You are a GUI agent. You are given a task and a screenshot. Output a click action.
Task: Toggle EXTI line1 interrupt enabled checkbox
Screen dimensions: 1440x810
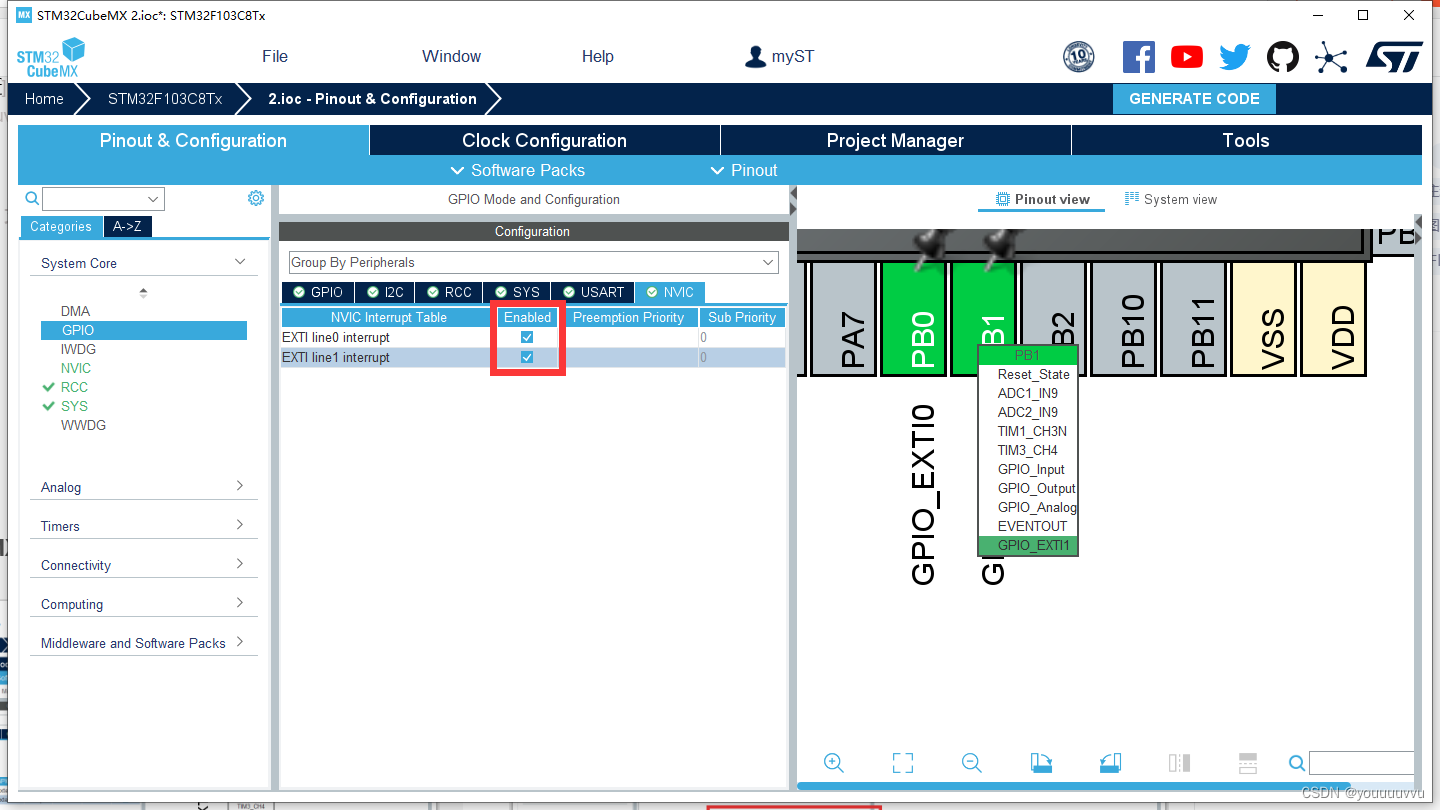coord(527,357)
